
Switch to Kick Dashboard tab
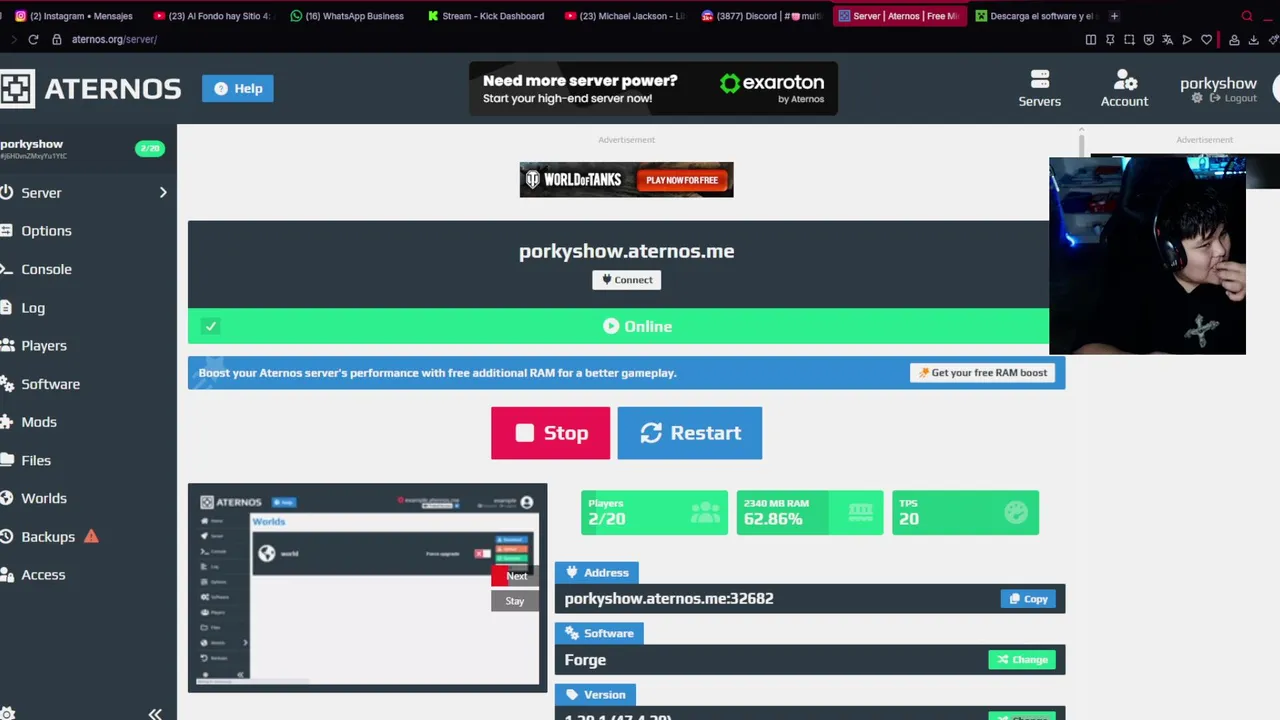(486, 16)
